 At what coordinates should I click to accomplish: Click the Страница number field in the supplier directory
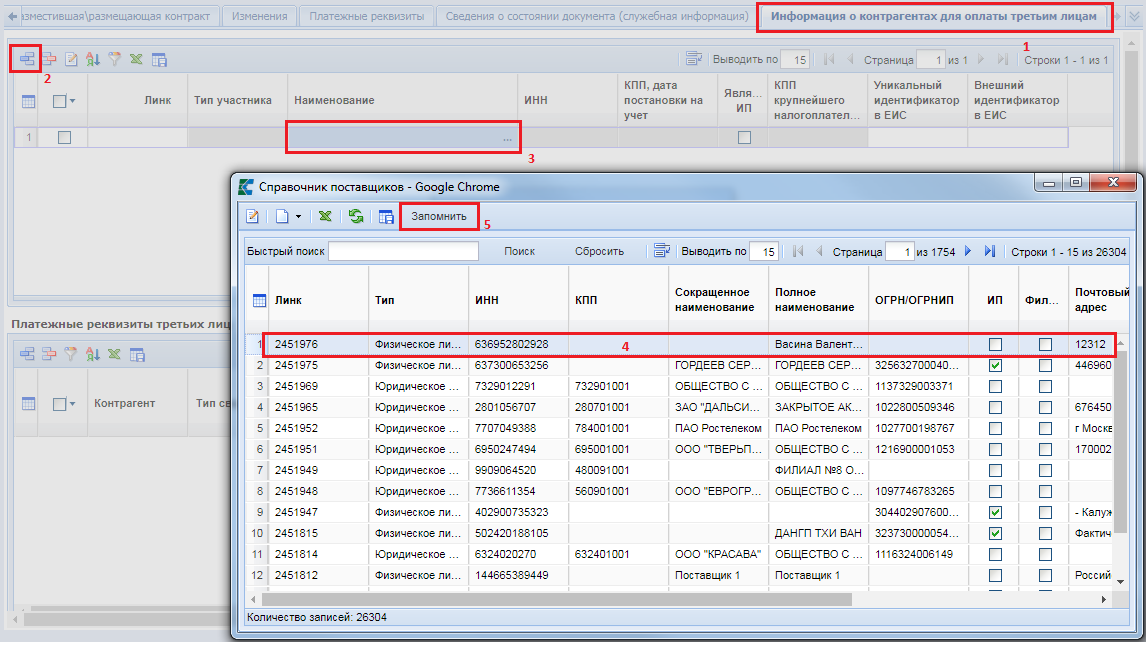click(x=899, y=251)
